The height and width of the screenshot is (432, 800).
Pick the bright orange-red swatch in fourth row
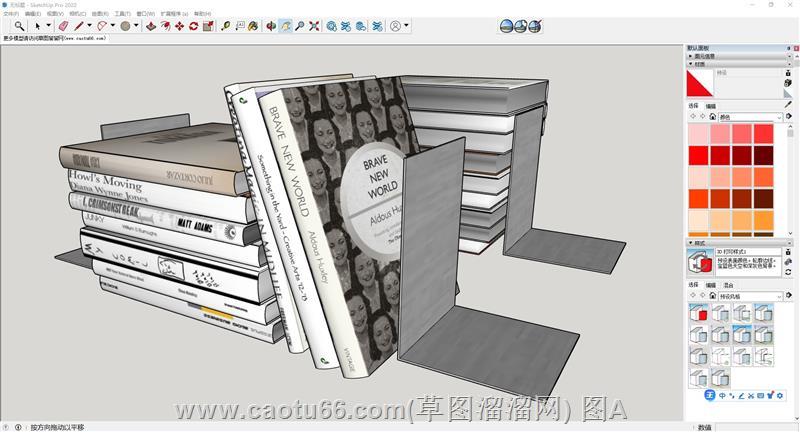(698, 198)
